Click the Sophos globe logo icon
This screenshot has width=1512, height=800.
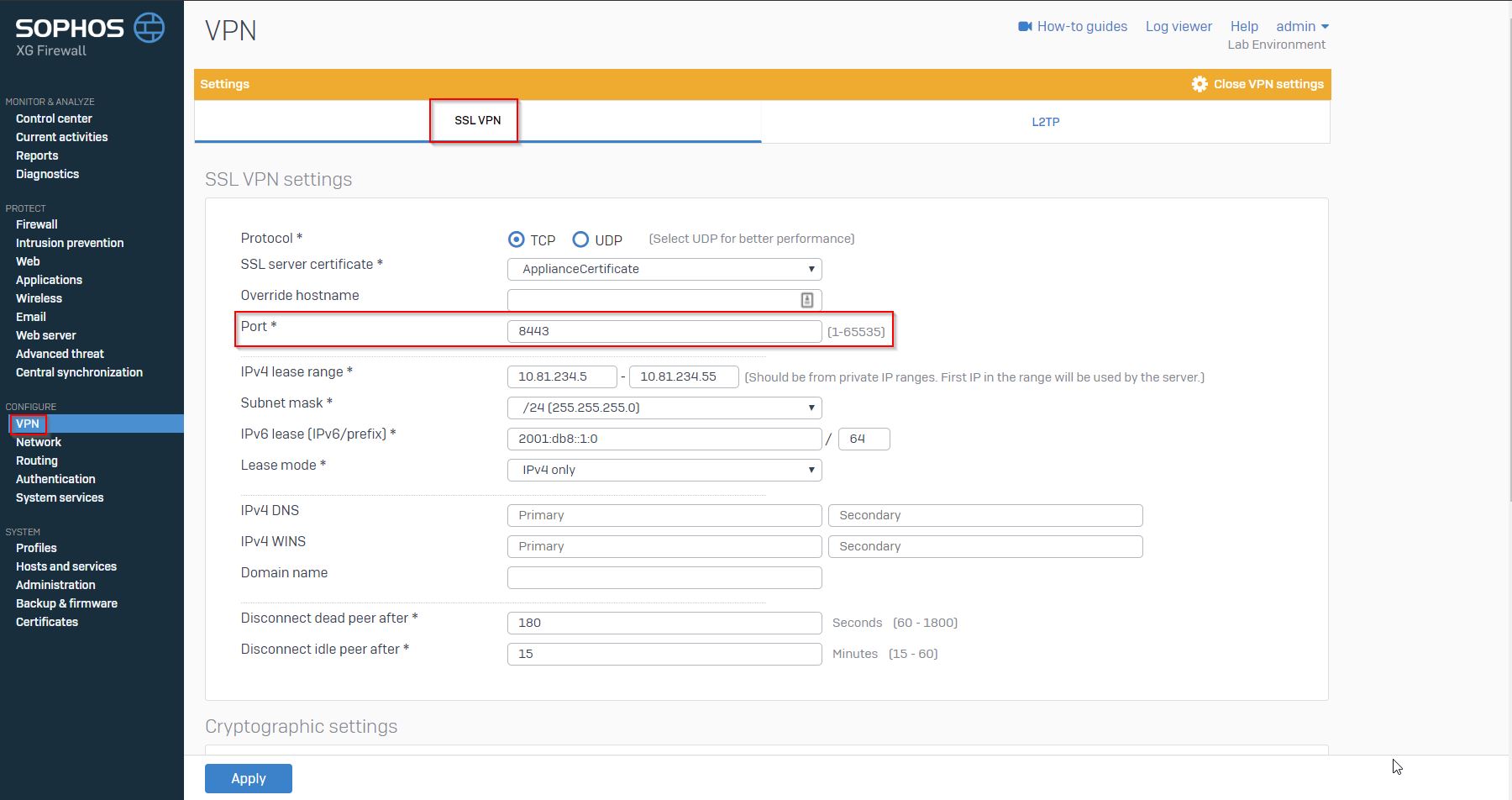point(150,28)
